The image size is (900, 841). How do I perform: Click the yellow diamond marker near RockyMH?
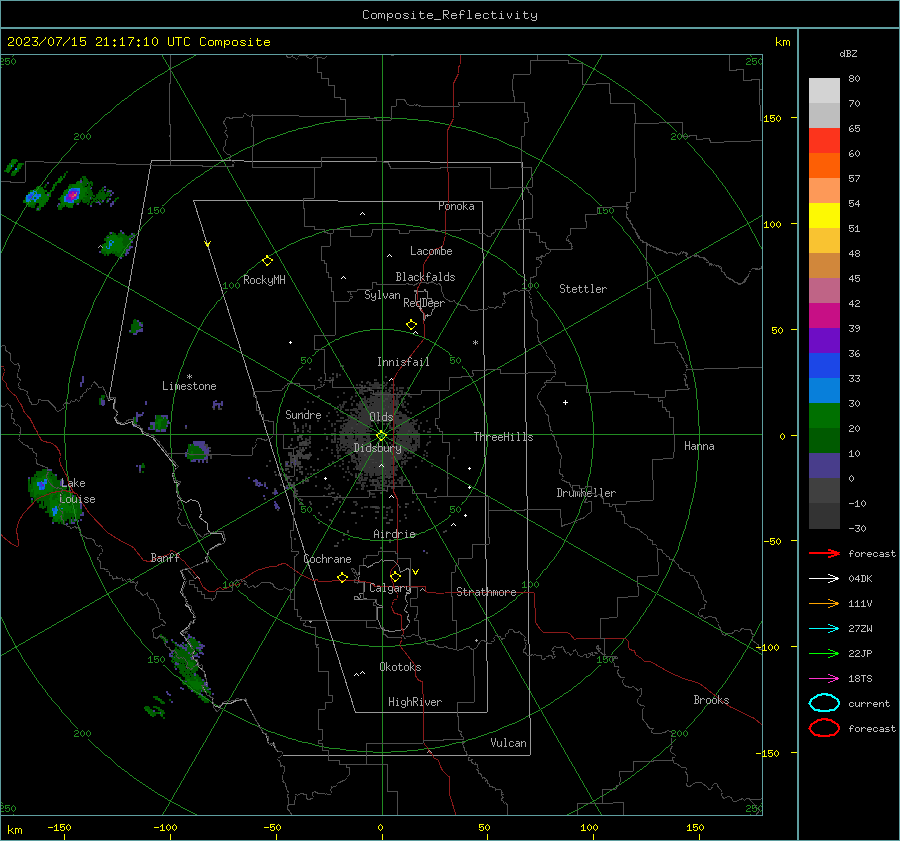[267, 261]
